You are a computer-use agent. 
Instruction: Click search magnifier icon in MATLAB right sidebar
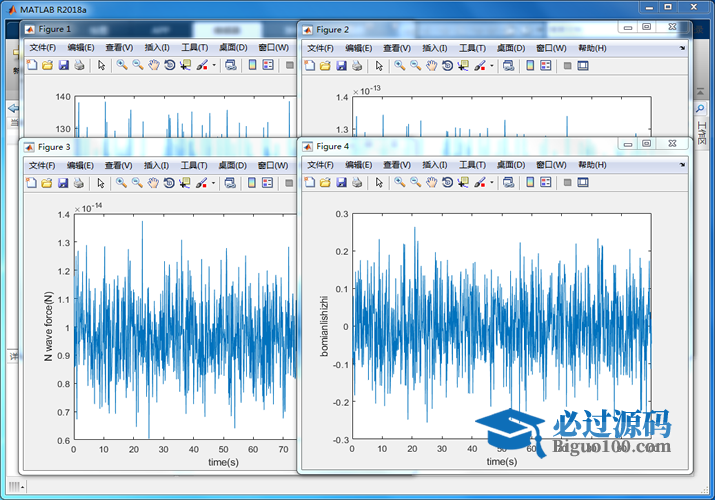coord(700,108)
